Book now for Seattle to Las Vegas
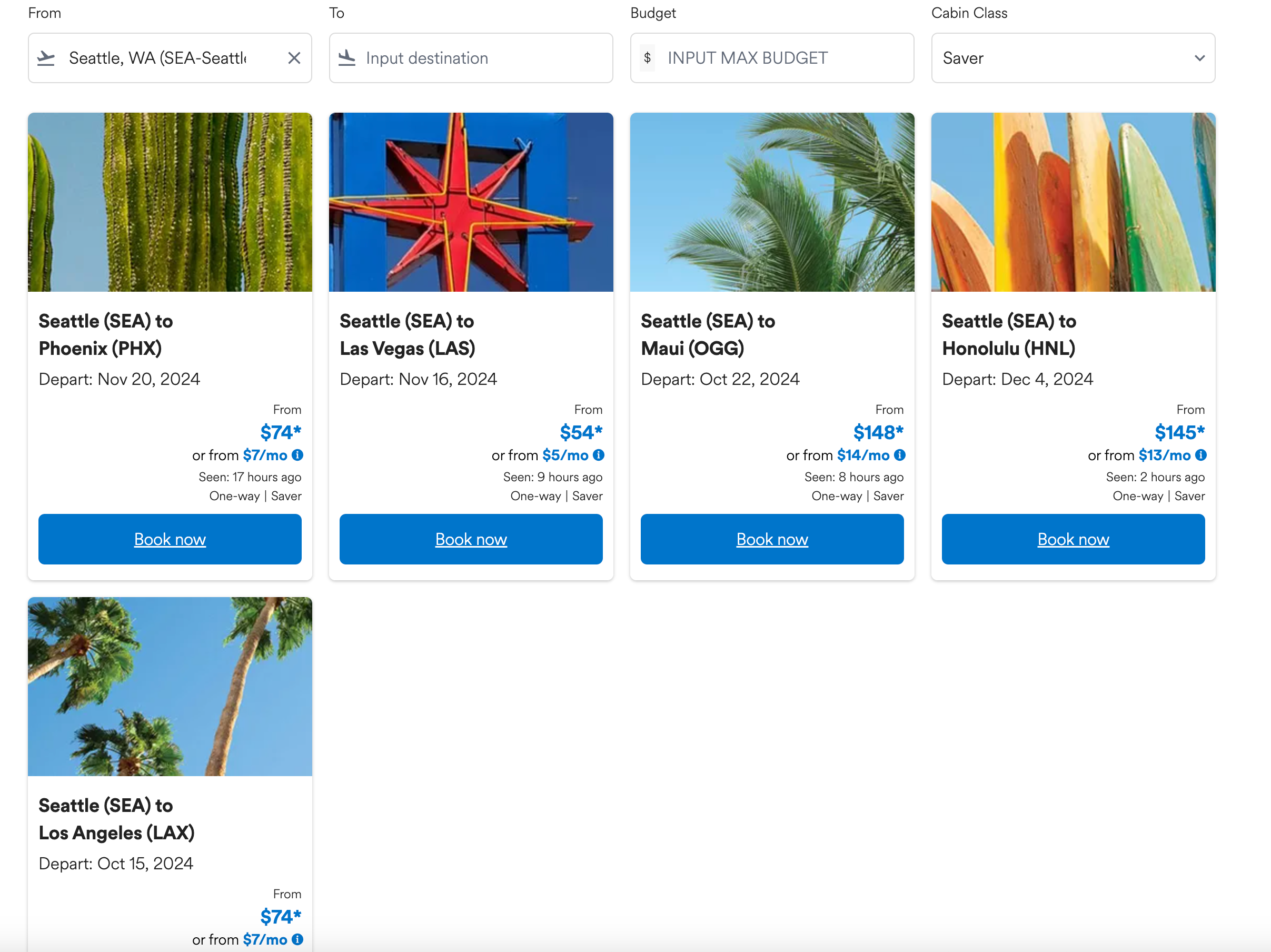Screen dimensions: 1271x952 (471, 539)
